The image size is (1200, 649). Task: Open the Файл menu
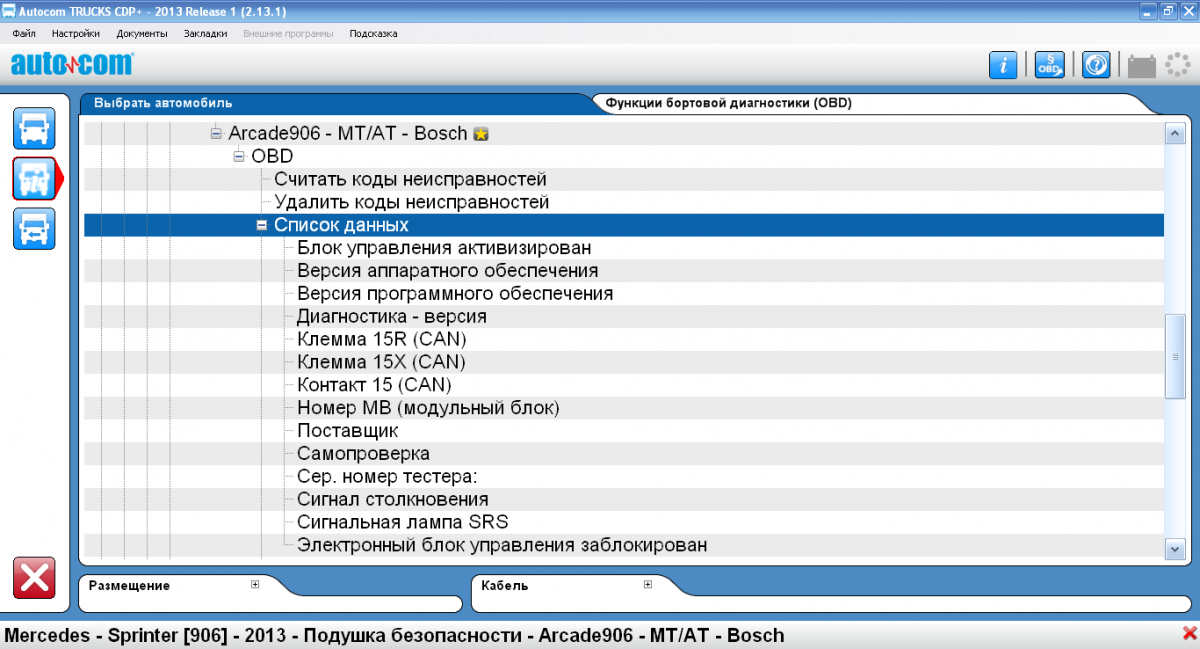[x=24, y=33]
